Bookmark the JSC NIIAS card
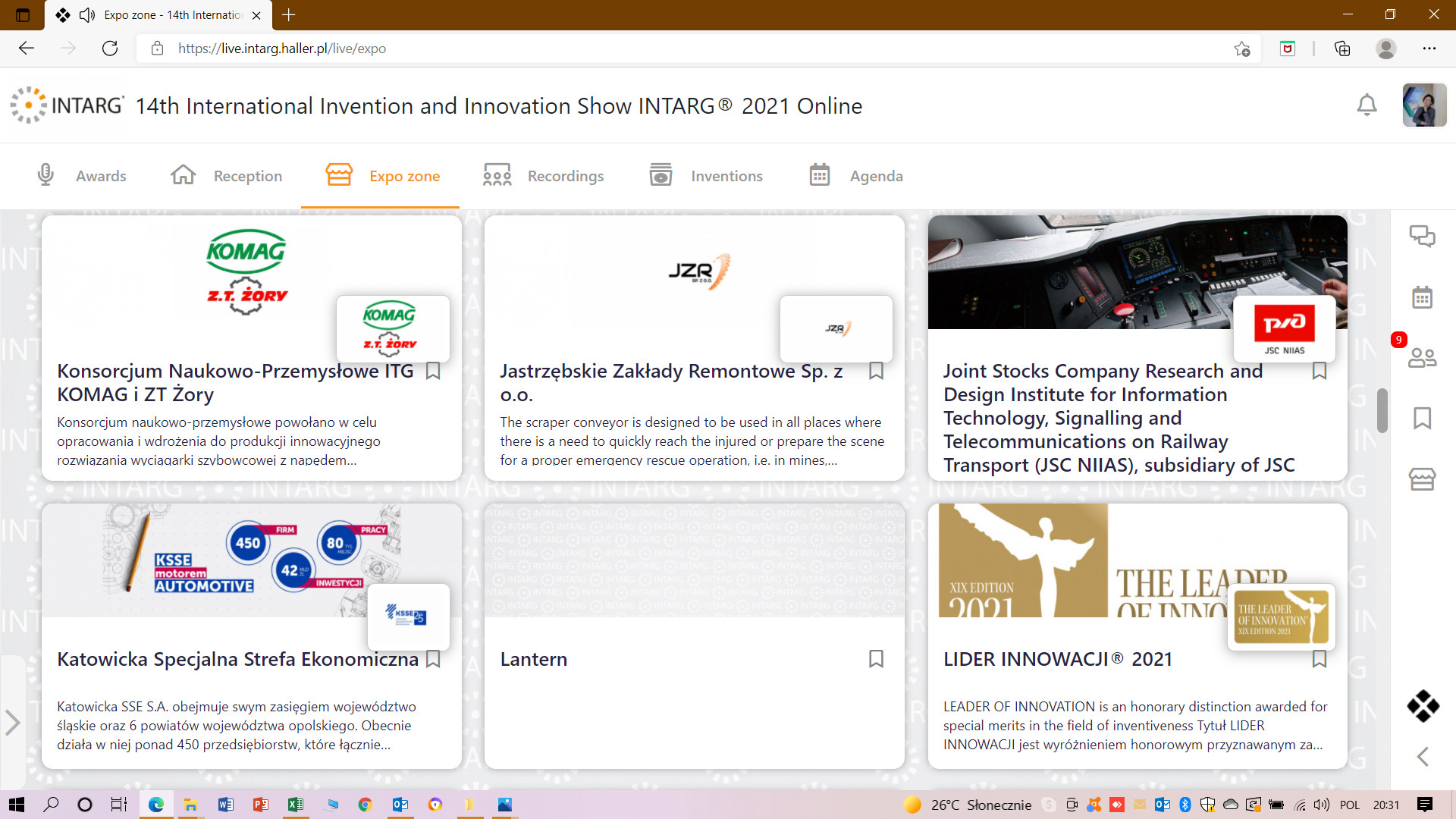The height and width of the screenshot is (819, 1456). pyautogui.click(x=1319, y=371)
